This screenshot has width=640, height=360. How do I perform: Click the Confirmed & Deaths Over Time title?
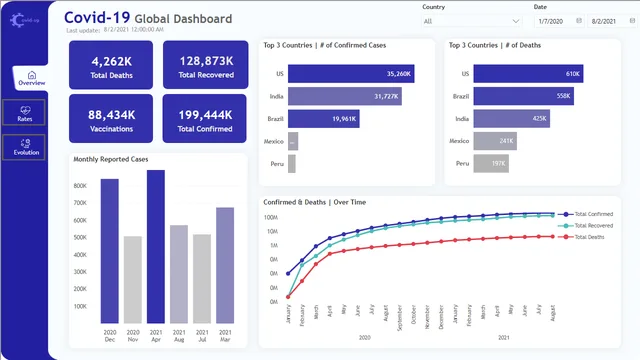(x=314, y=202)
